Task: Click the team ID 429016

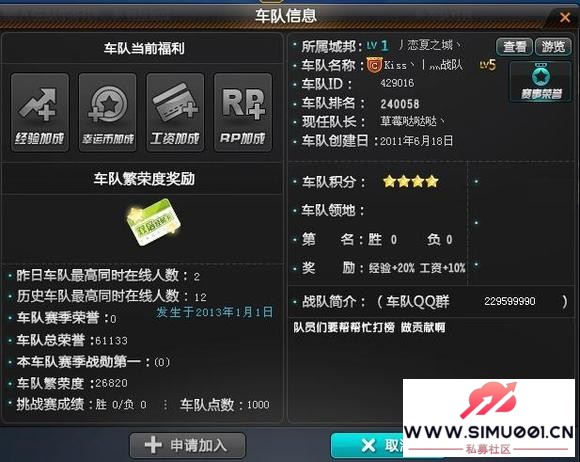Action: point(397,83)
